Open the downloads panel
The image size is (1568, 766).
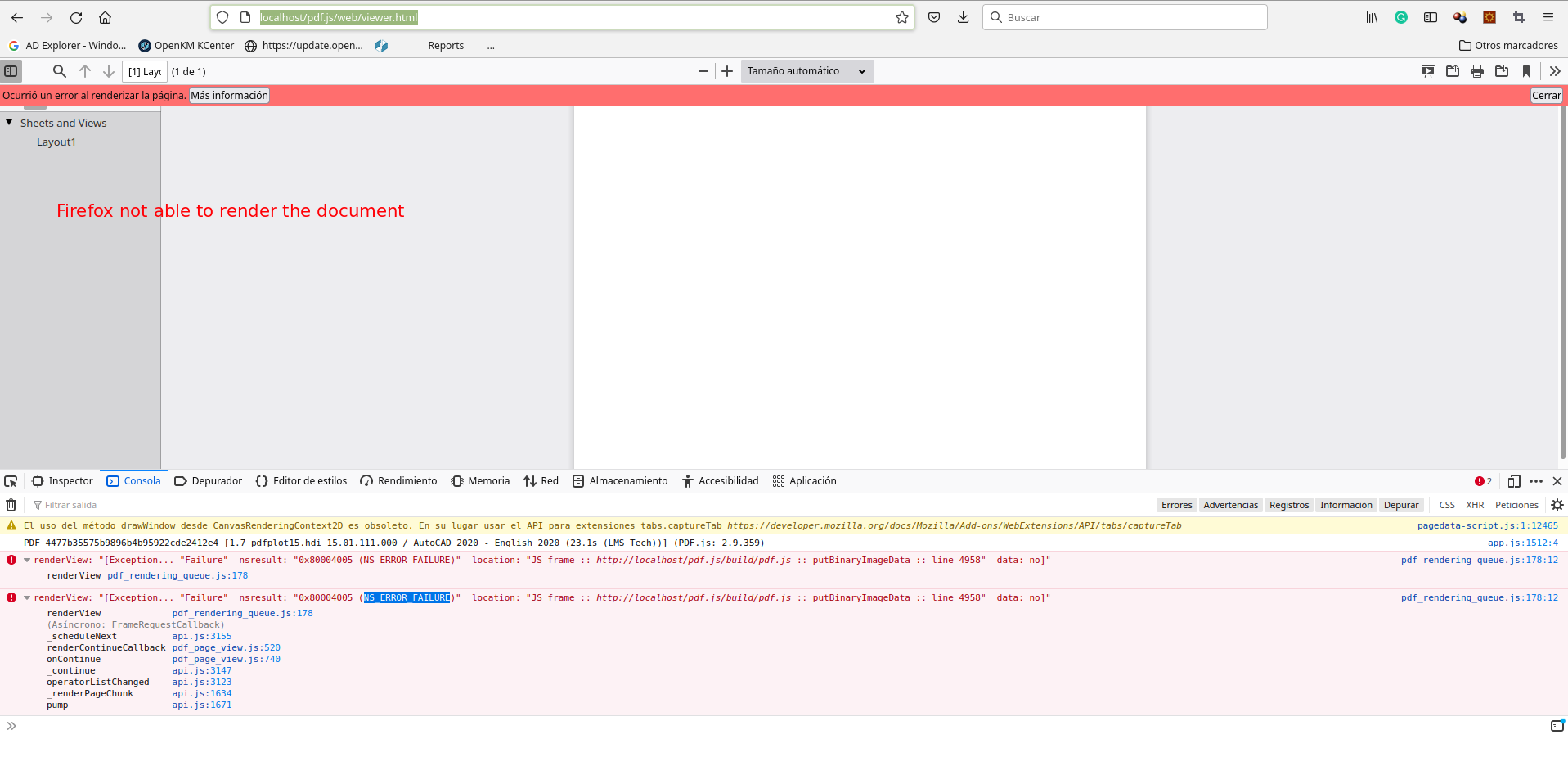click(x=964, y=17)
